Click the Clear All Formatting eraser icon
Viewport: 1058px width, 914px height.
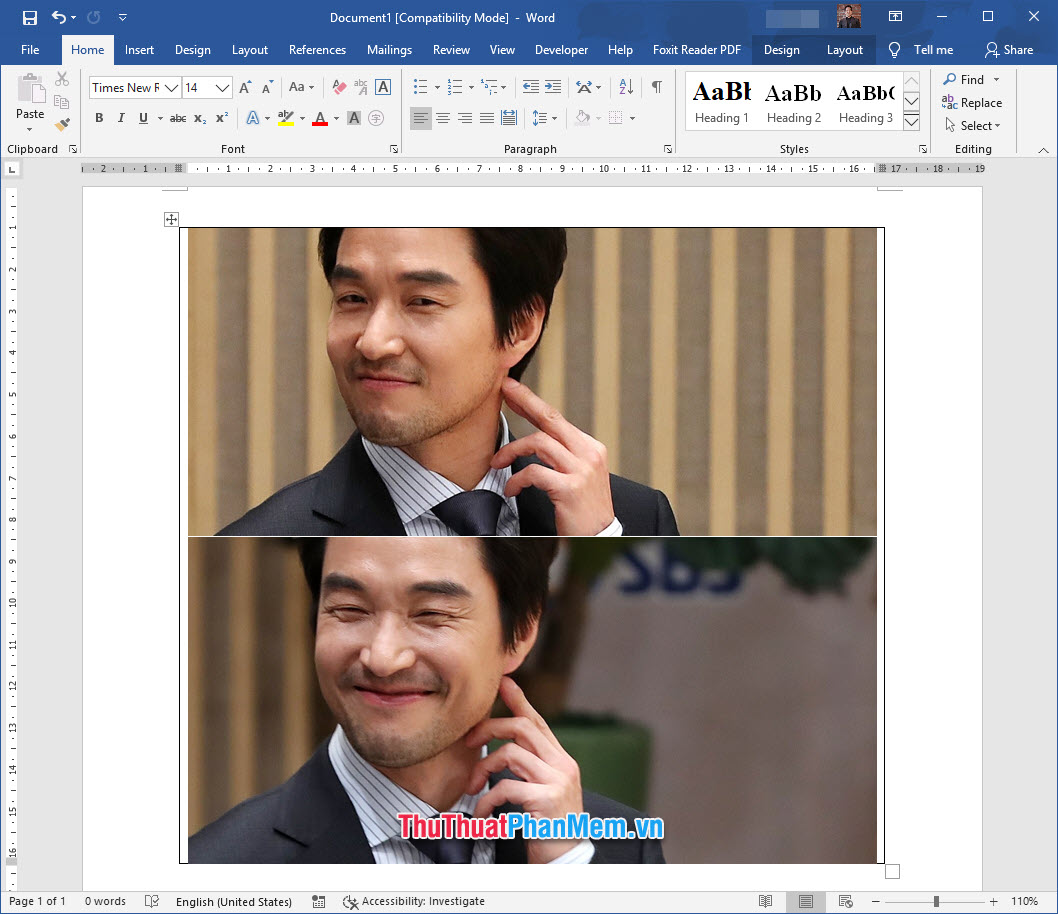339,88
